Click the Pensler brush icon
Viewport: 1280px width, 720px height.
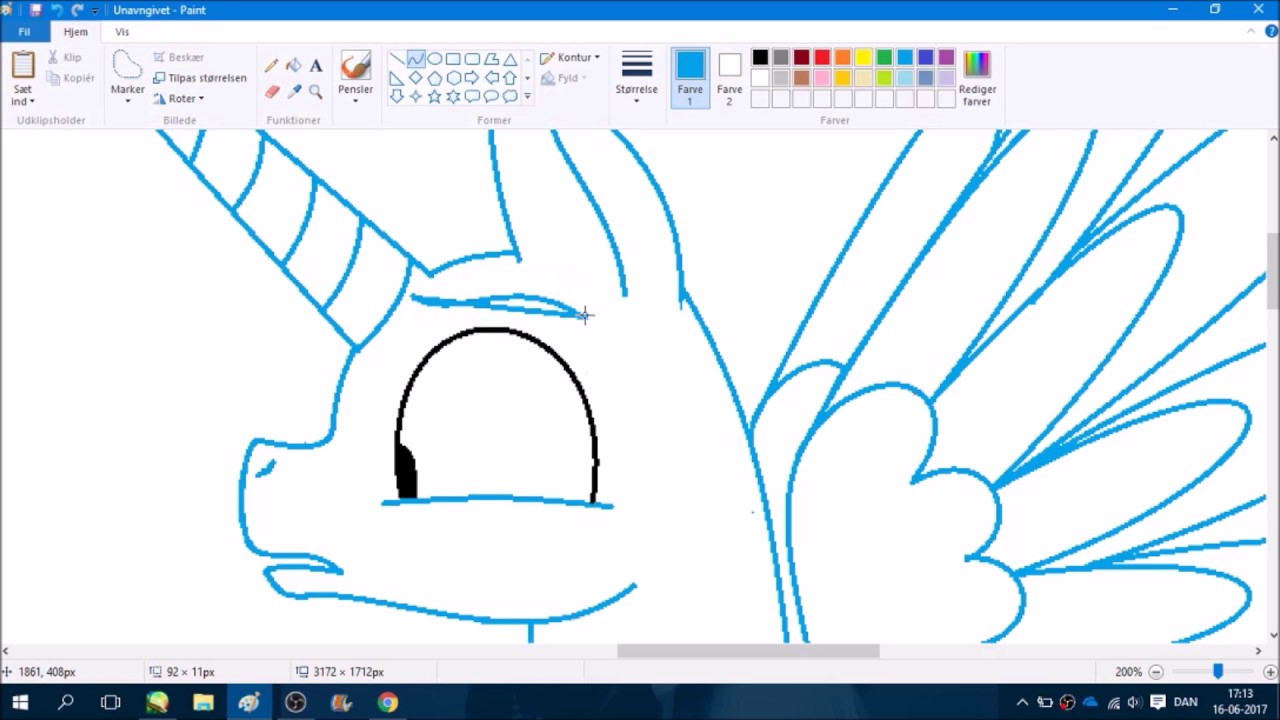[x=355, y=66]
